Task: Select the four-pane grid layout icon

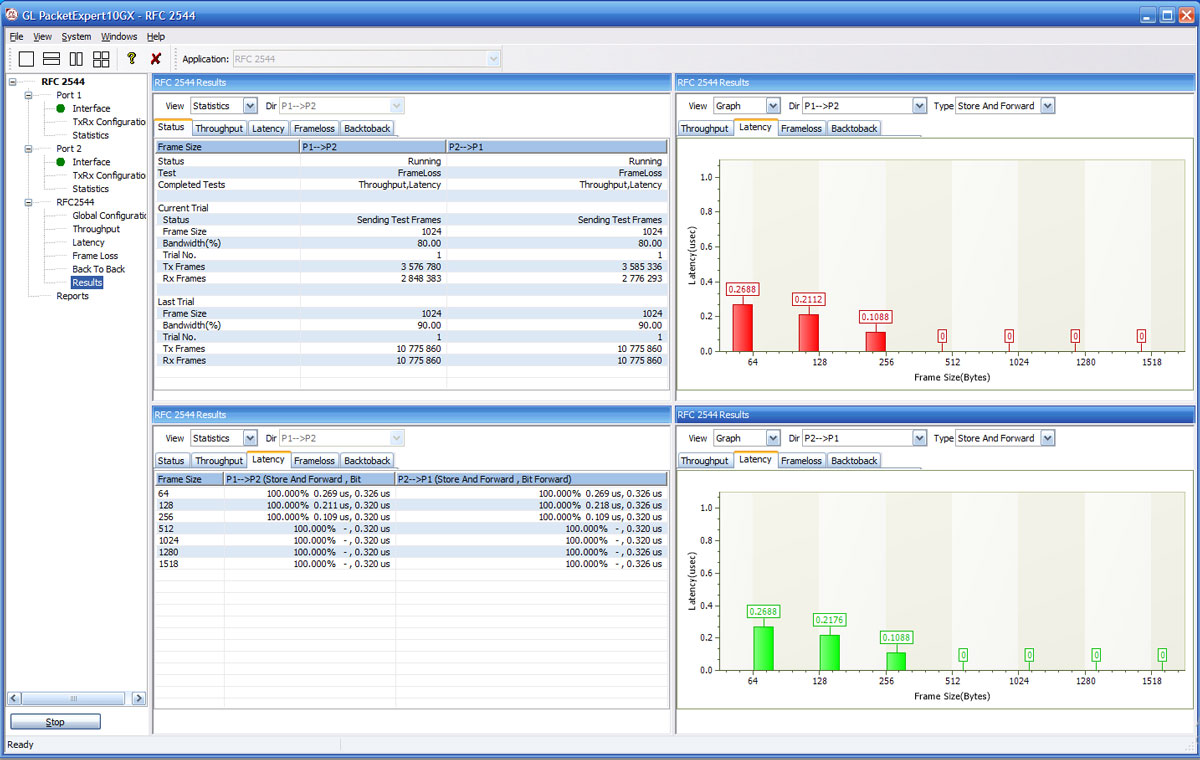Action: click(101, 59)
